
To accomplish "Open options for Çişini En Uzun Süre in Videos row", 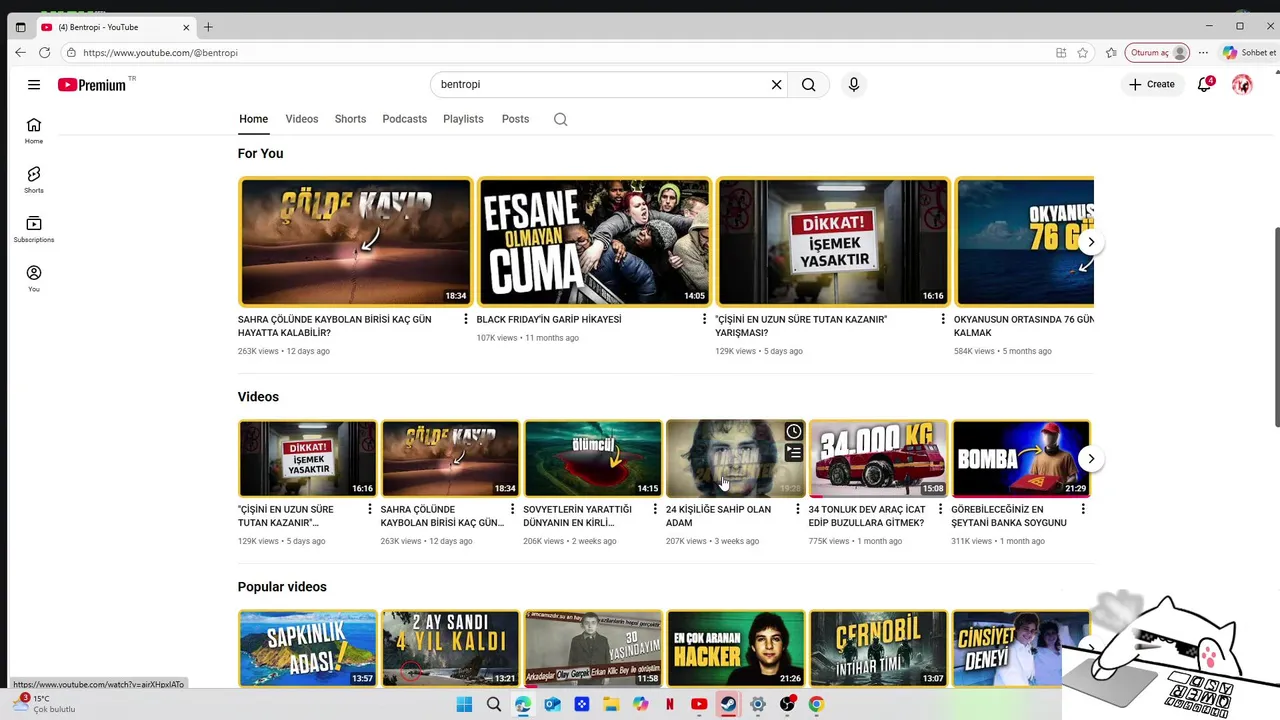I will point(369,509).
